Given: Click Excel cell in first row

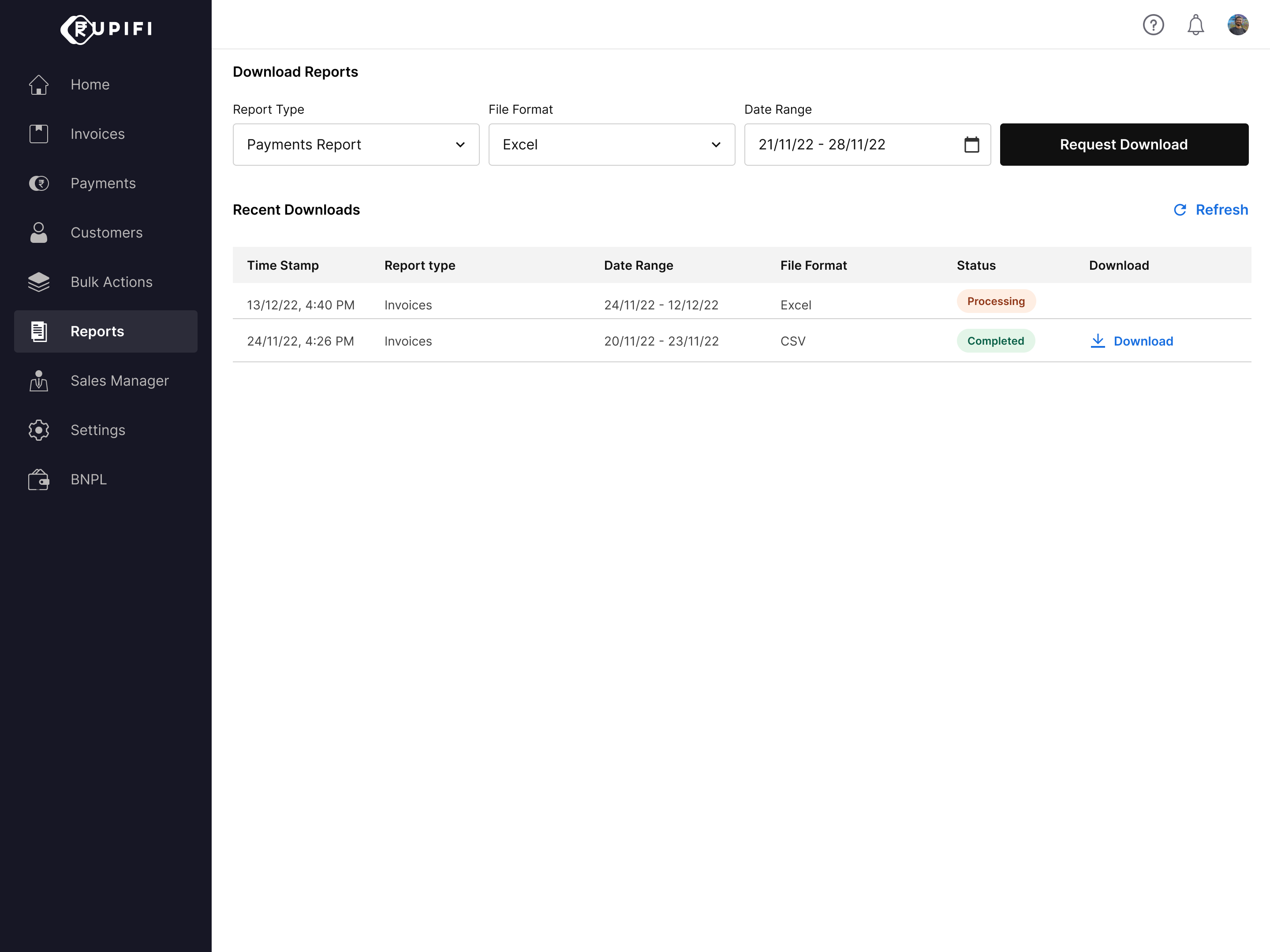Looking at the screenshot, I should pyautogui.click(x=796, y=305).
